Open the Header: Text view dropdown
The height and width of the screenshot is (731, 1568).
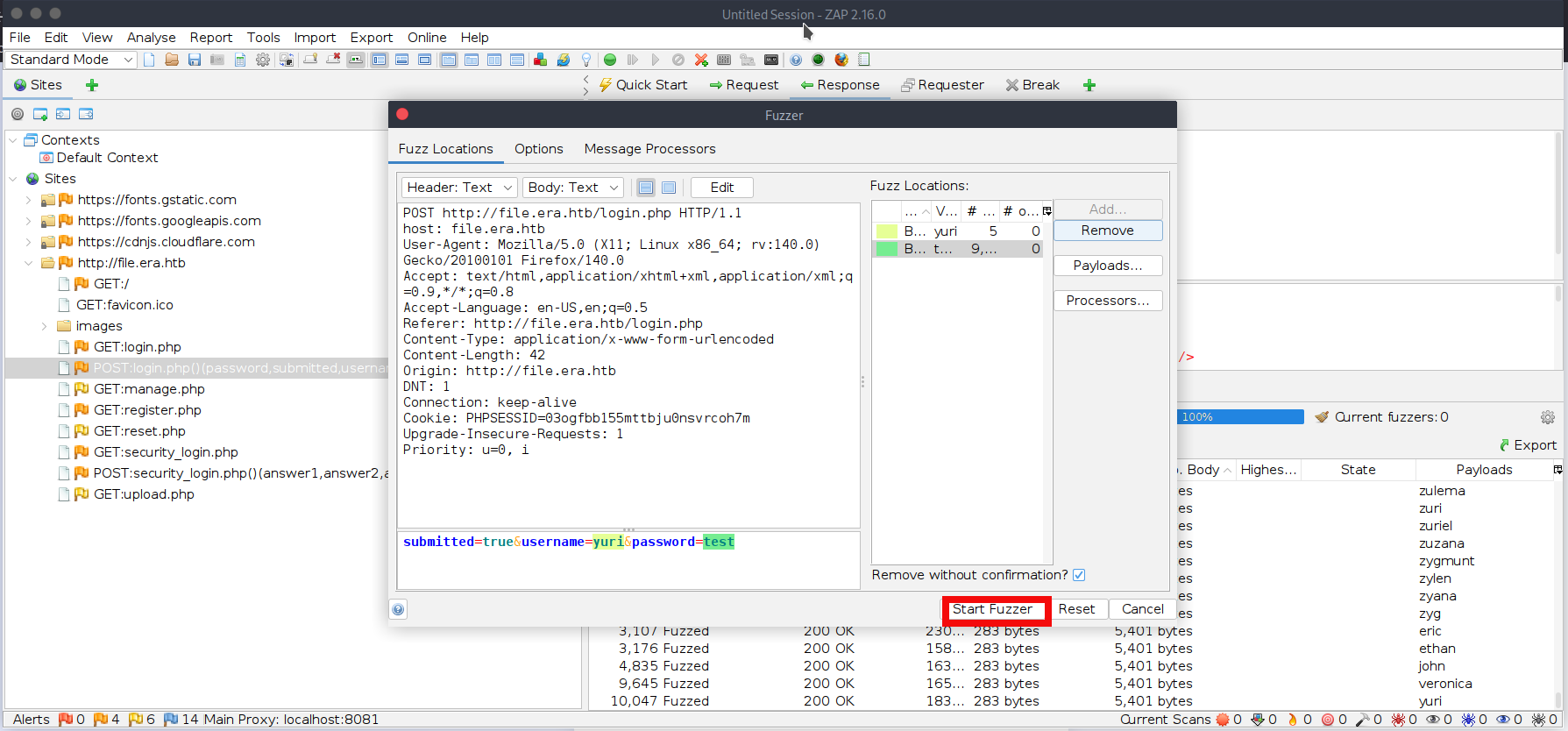click(x=459, y=188)
